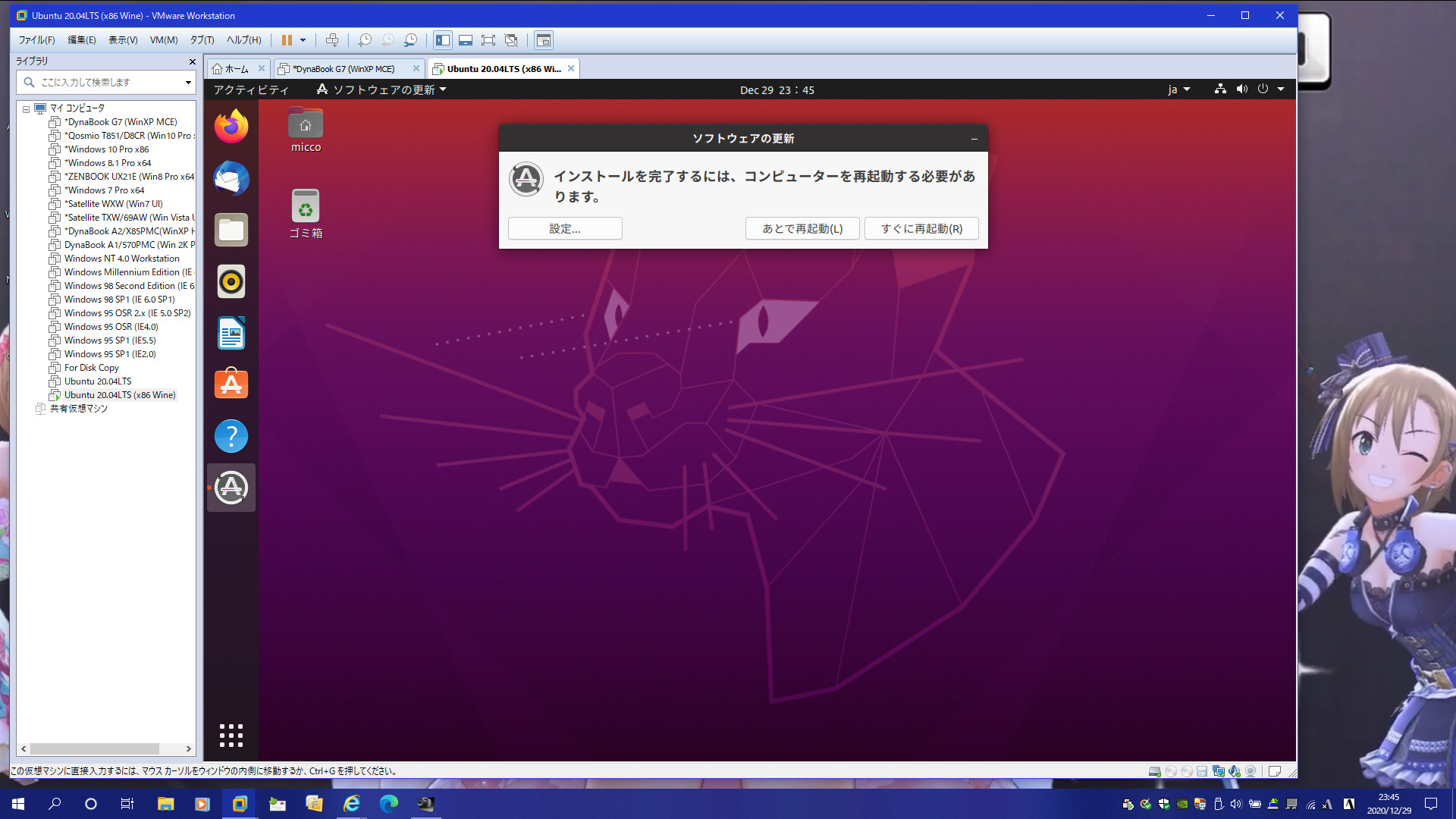Switch to Unity mode toolbar icon

(511, 40)
